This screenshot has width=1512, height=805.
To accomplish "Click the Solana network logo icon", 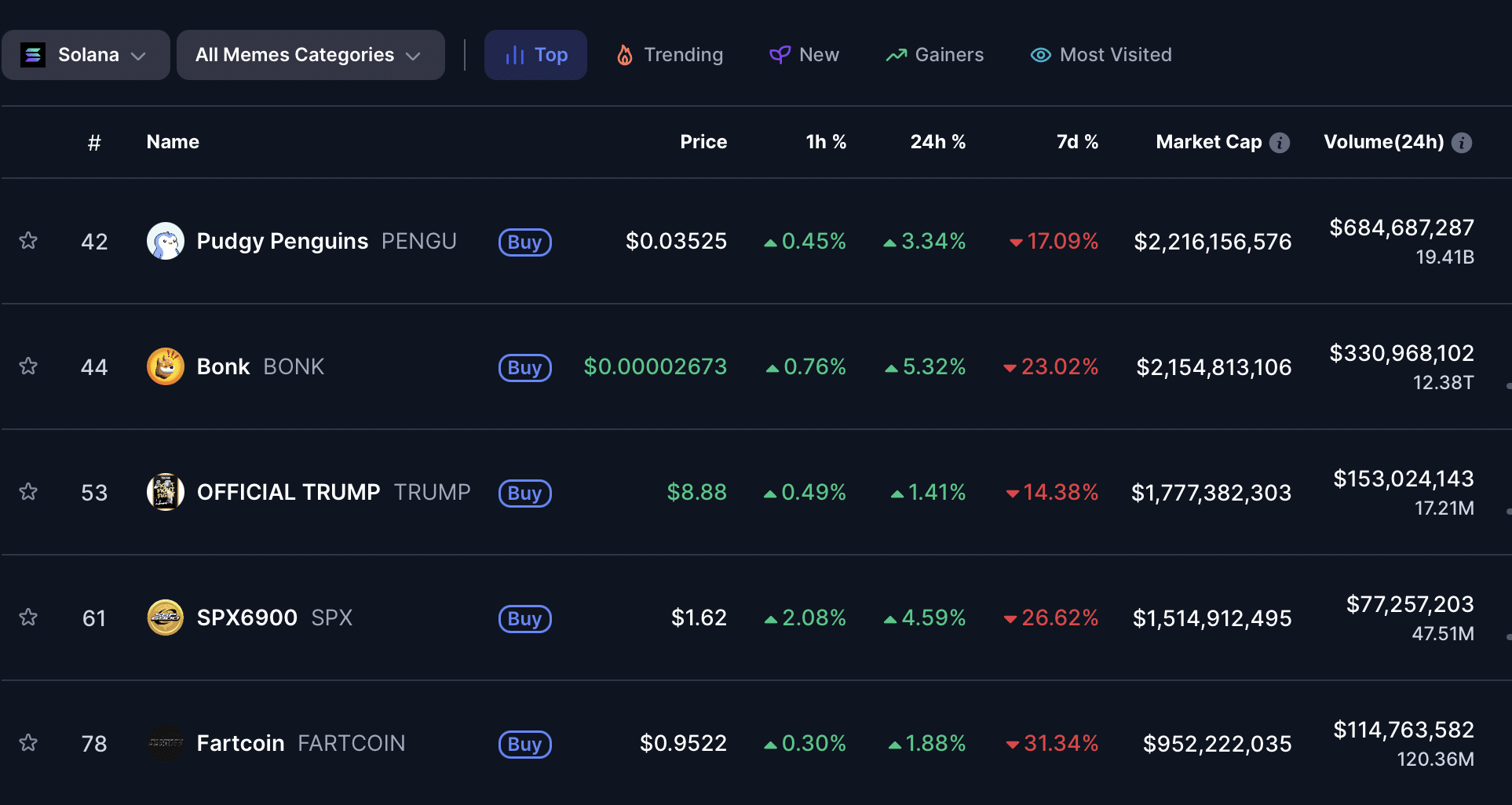I will (x=33, y=55).
